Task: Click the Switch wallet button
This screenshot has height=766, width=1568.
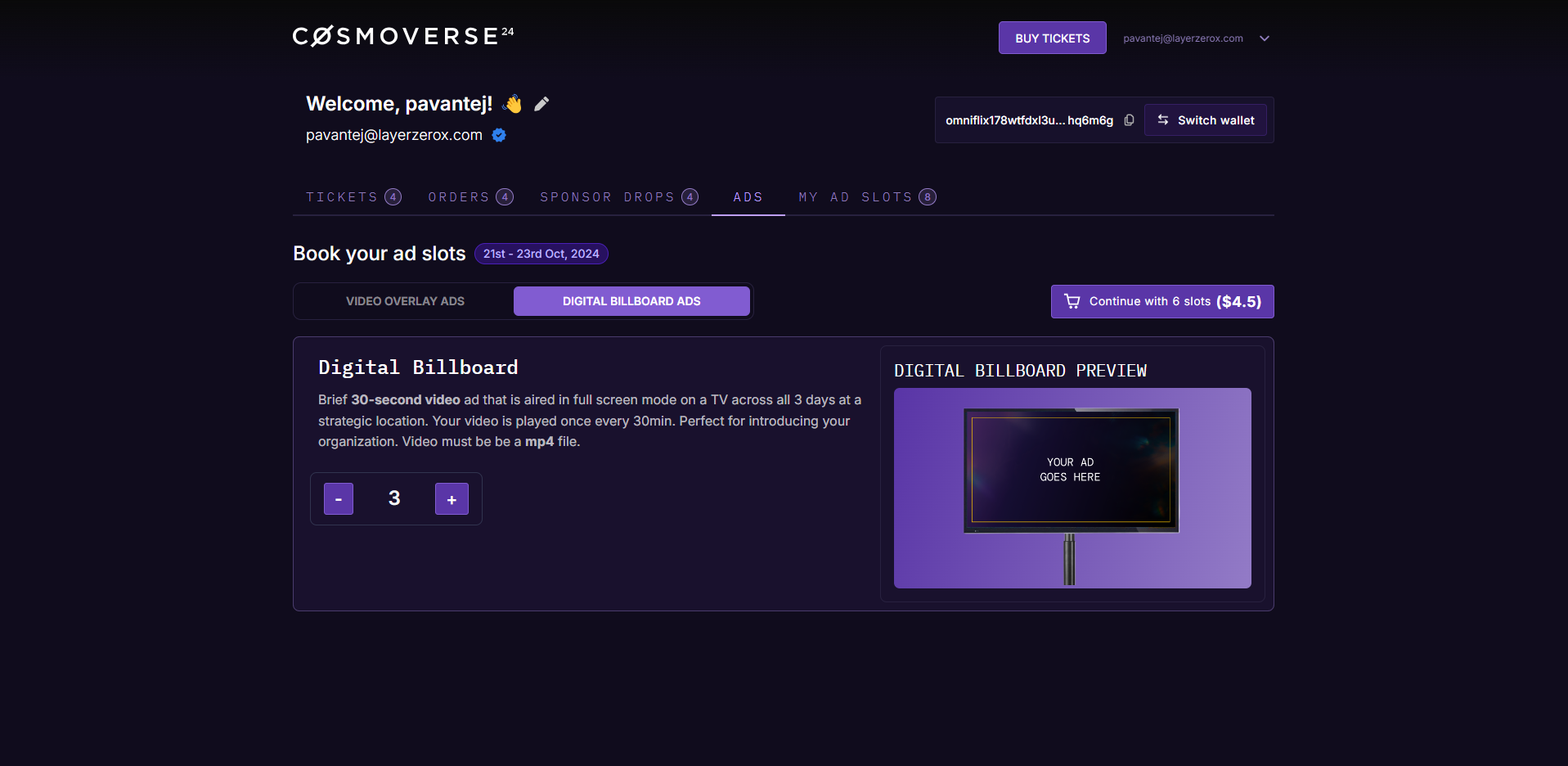Action: coord(1206,120)
